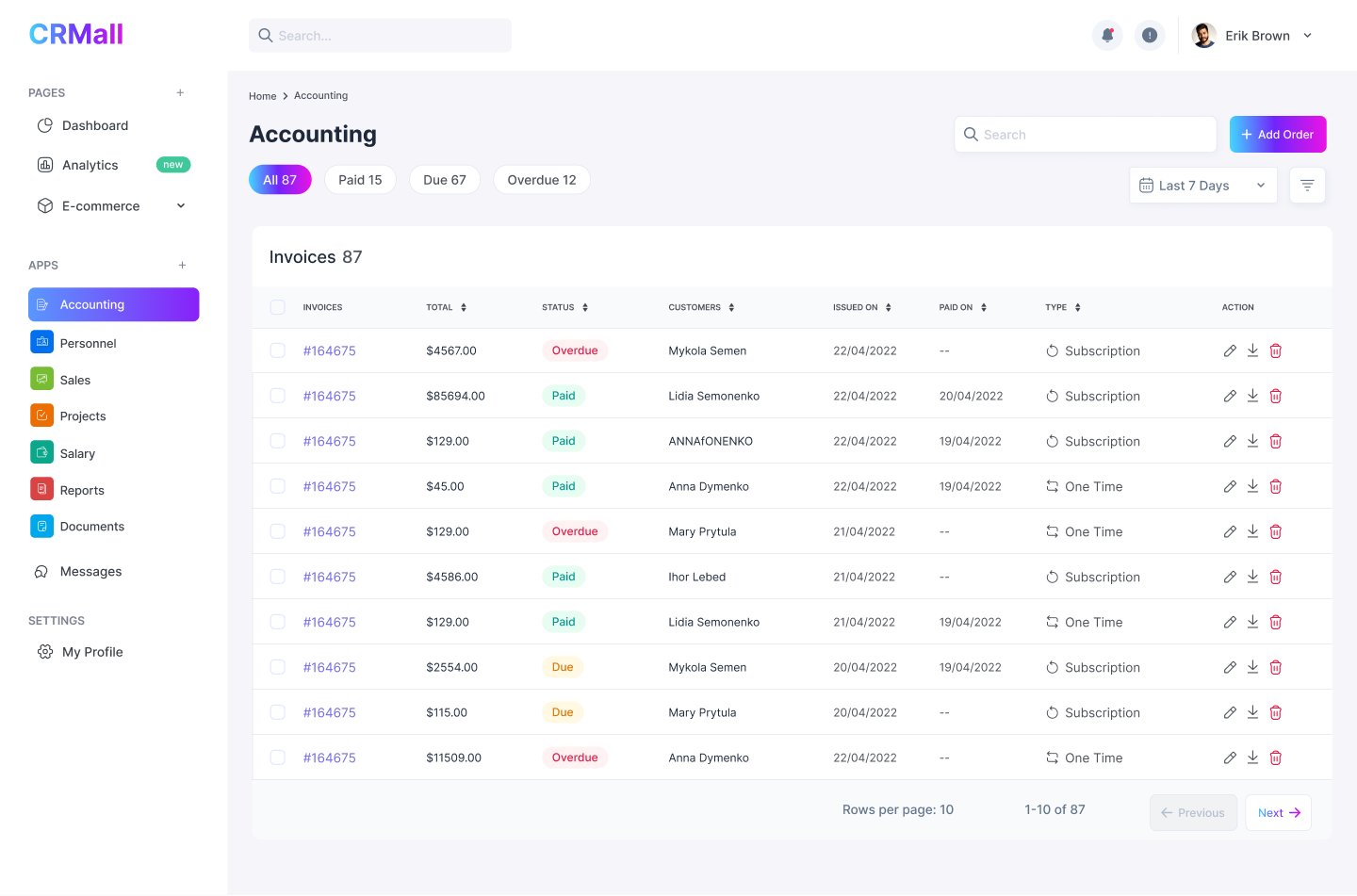Toggle the select-all invoices header checkbox
This screenshot has width=1357, height=896.
click(277, 307)
